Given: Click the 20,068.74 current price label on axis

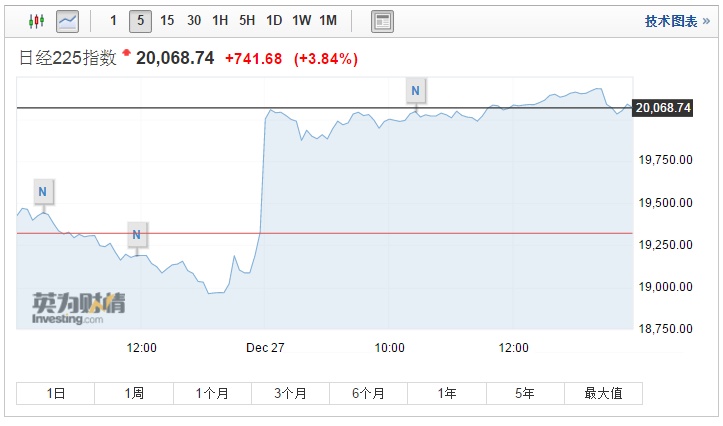Looking at the screenshot, I should 663,108.
